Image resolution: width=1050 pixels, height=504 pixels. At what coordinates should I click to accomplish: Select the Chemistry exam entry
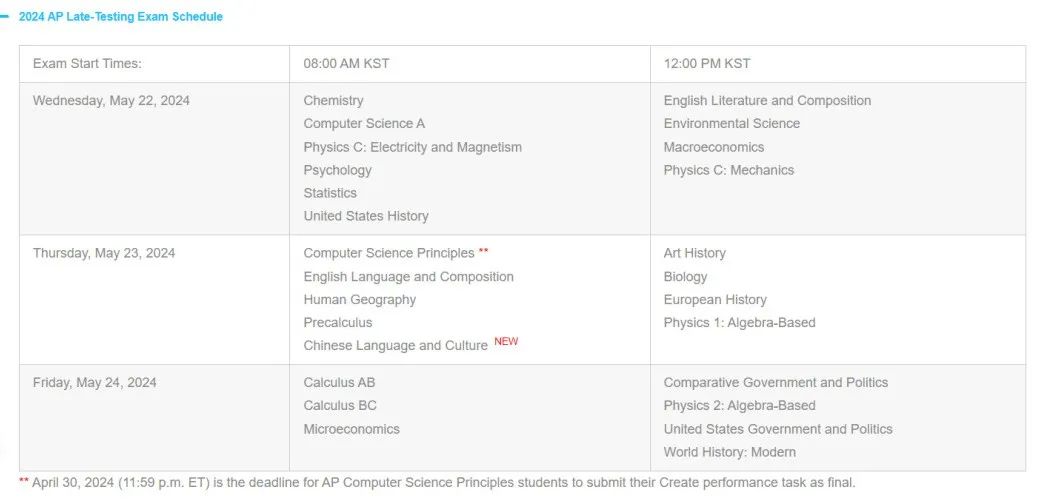click(x=333, y=100)
